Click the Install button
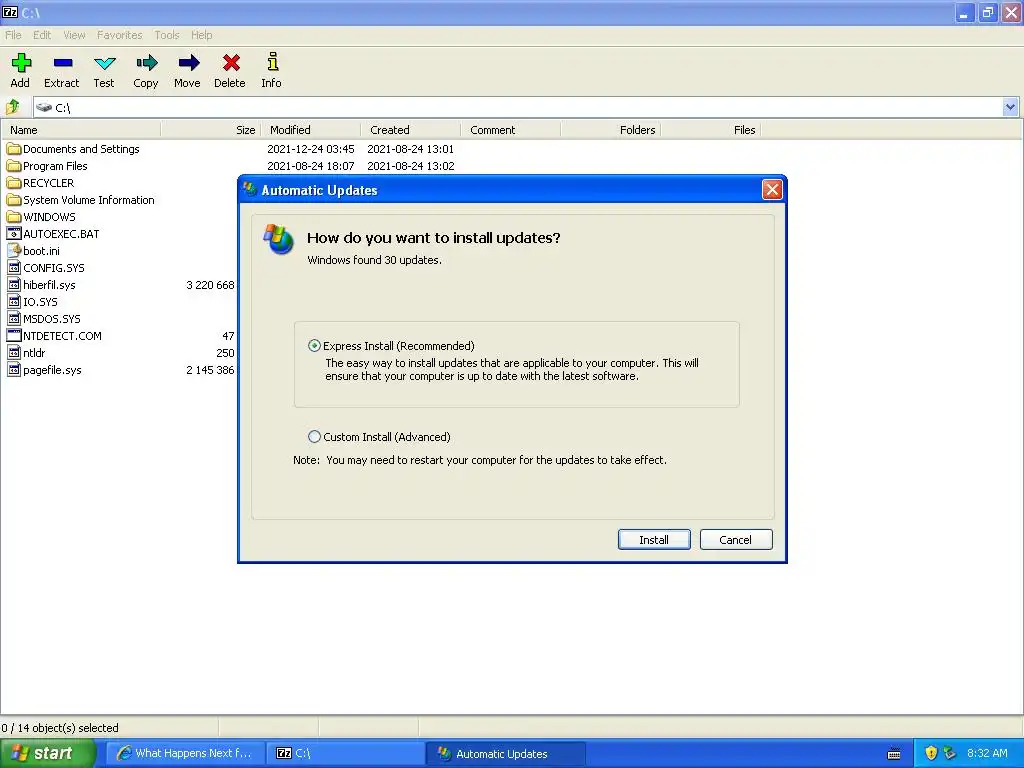The width and height of the screenshot is (1024, 768). click(x=654, y=539)
